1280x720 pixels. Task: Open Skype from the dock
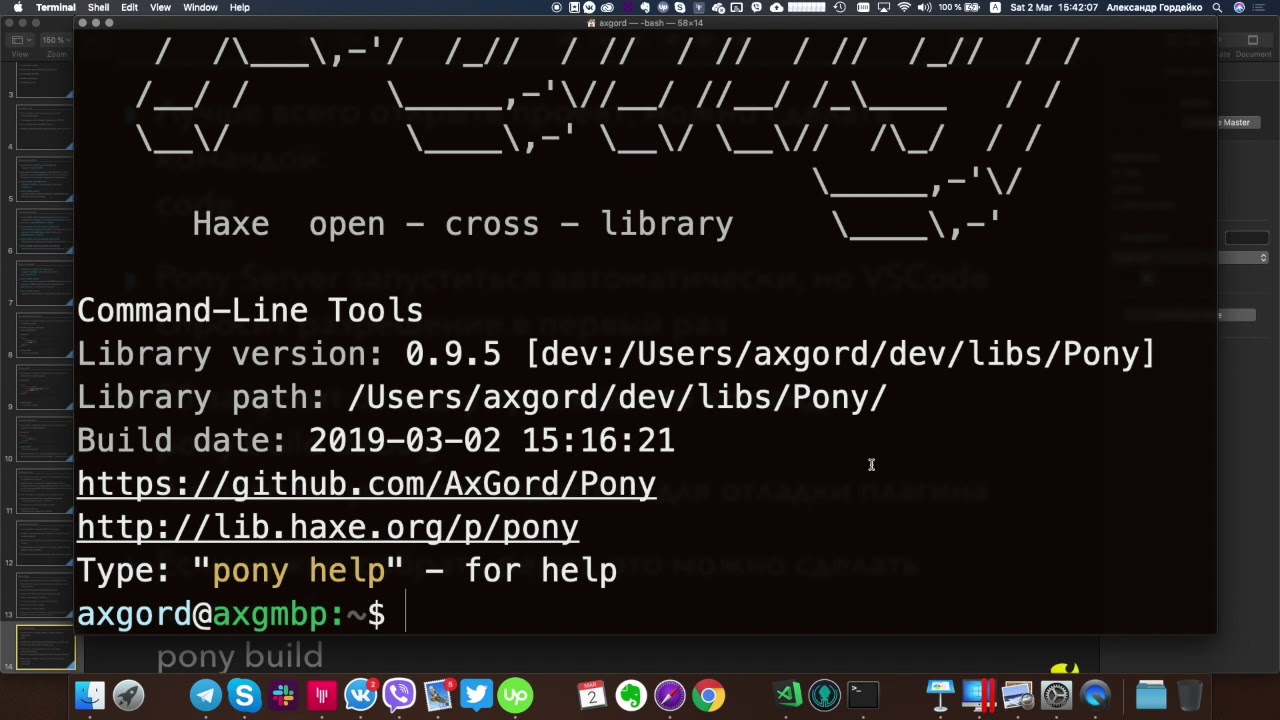click(244, 695)
